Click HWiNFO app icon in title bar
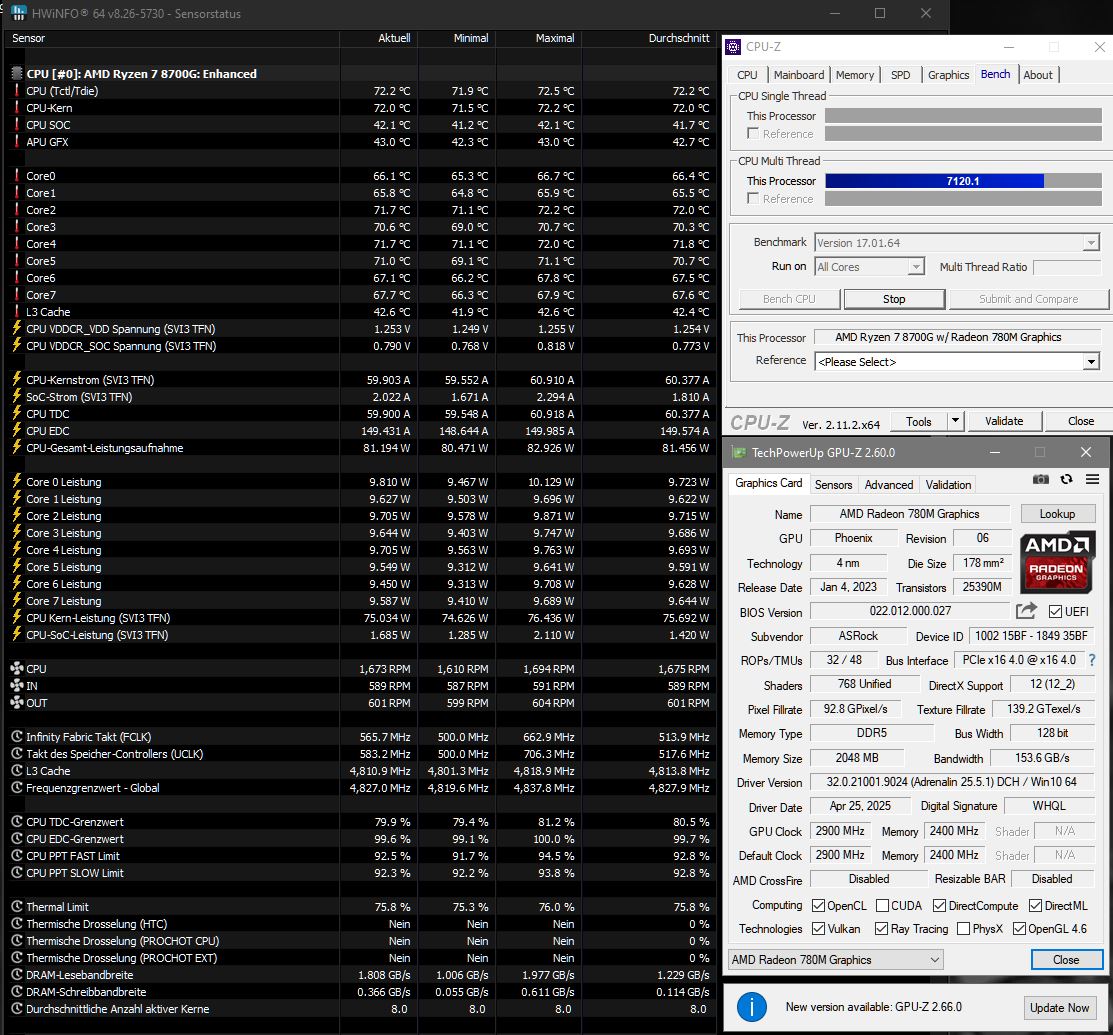Screen dimensions: 1113x1035 coord(18,13)
